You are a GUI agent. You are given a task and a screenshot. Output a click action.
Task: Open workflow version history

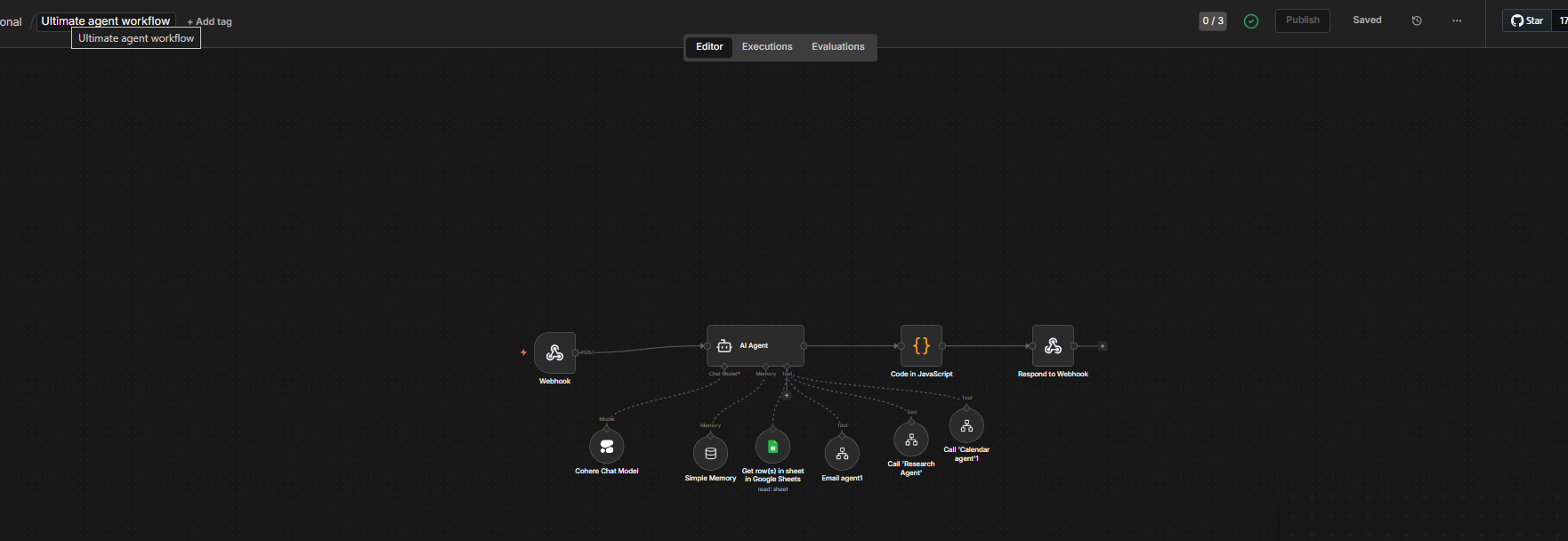coord(1417,20)
